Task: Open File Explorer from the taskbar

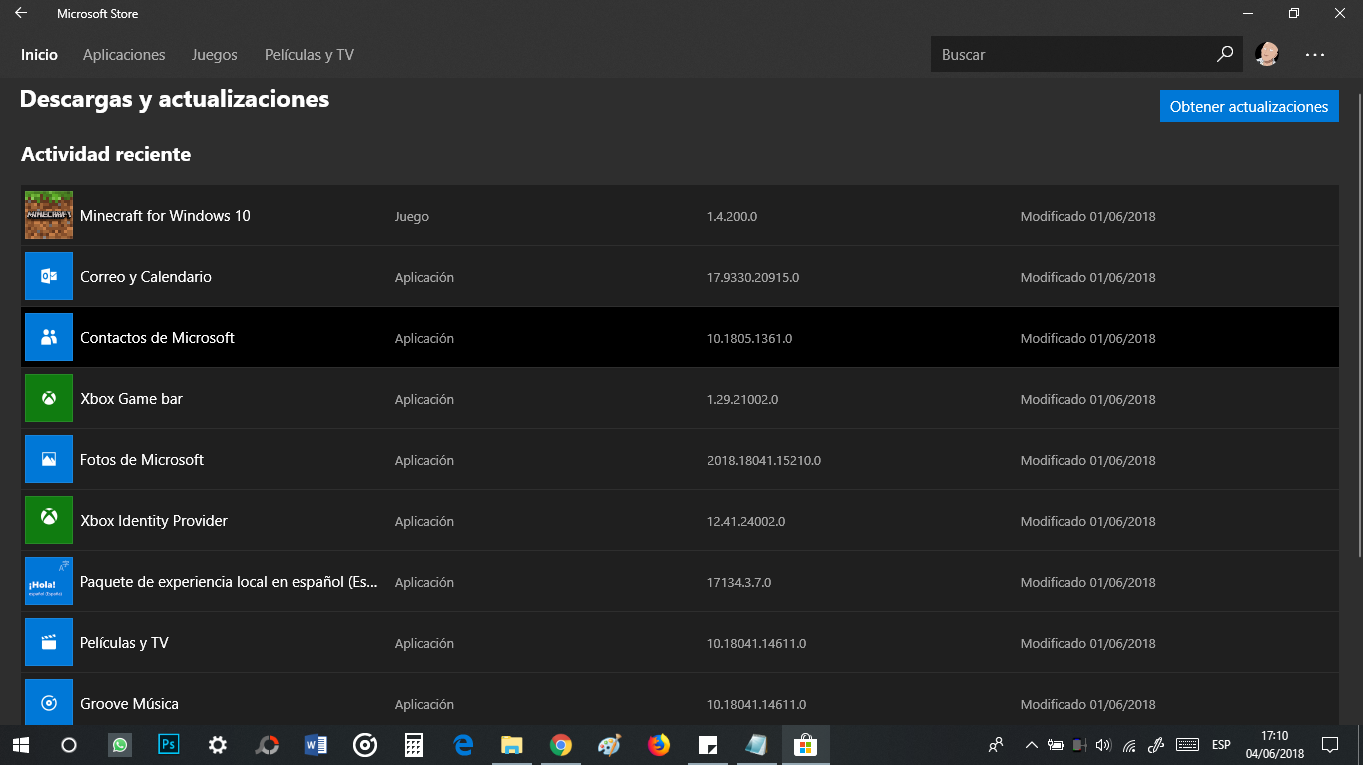Action: click(x=512, y=745)
